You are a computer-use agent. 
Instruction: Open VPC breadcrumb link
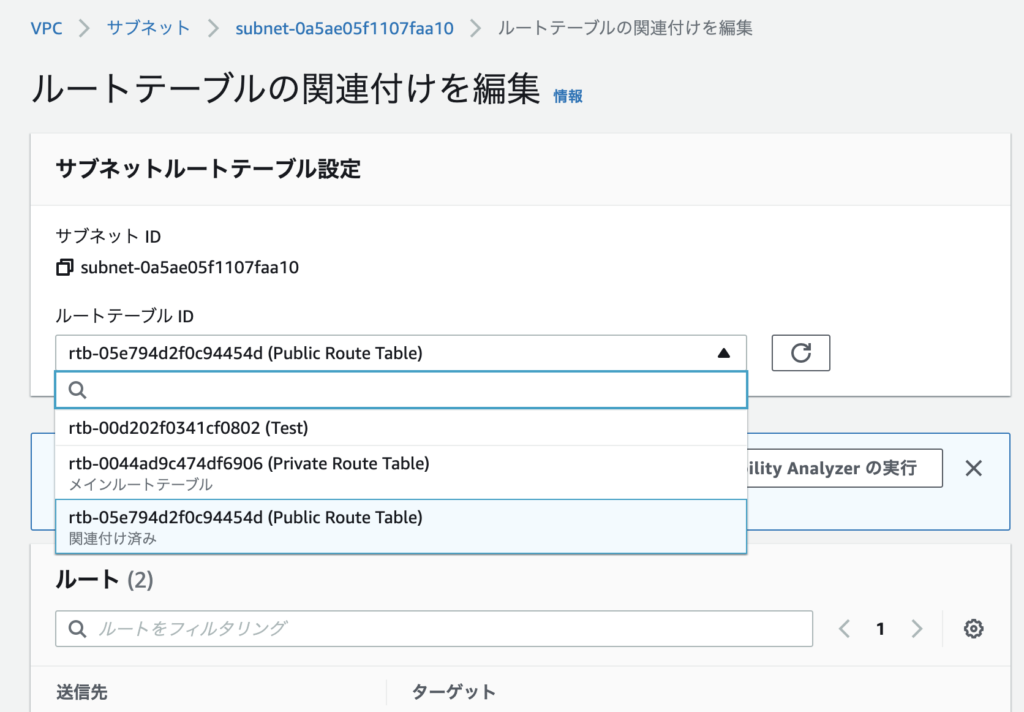click(x=46, y=28)
